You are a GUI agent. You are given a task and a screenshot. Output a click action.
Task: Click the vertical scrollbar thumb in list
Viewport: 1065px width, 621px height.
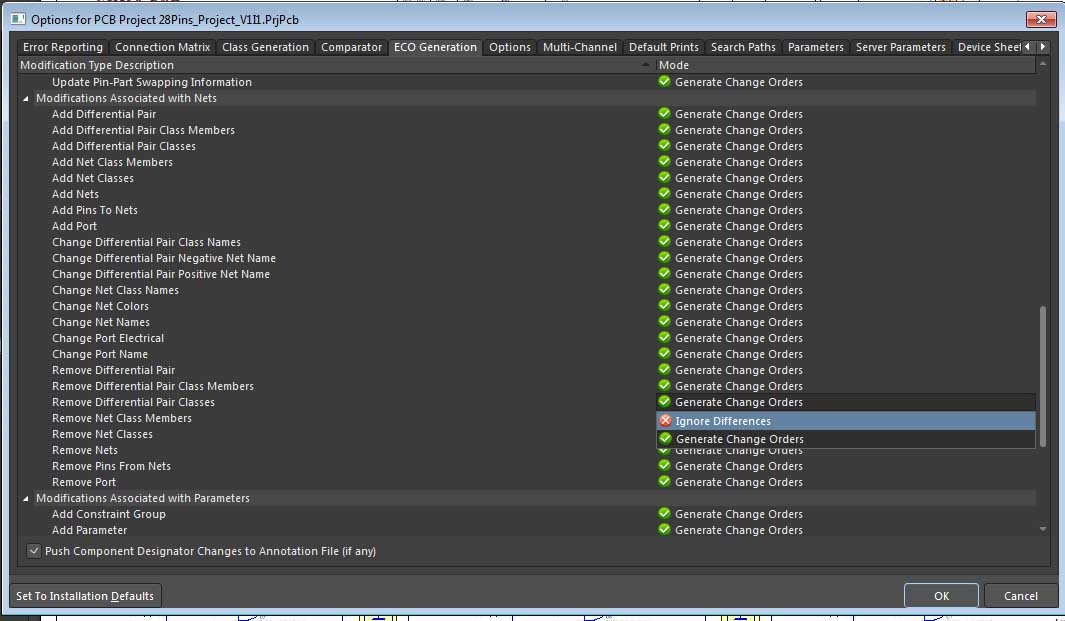1043,375
